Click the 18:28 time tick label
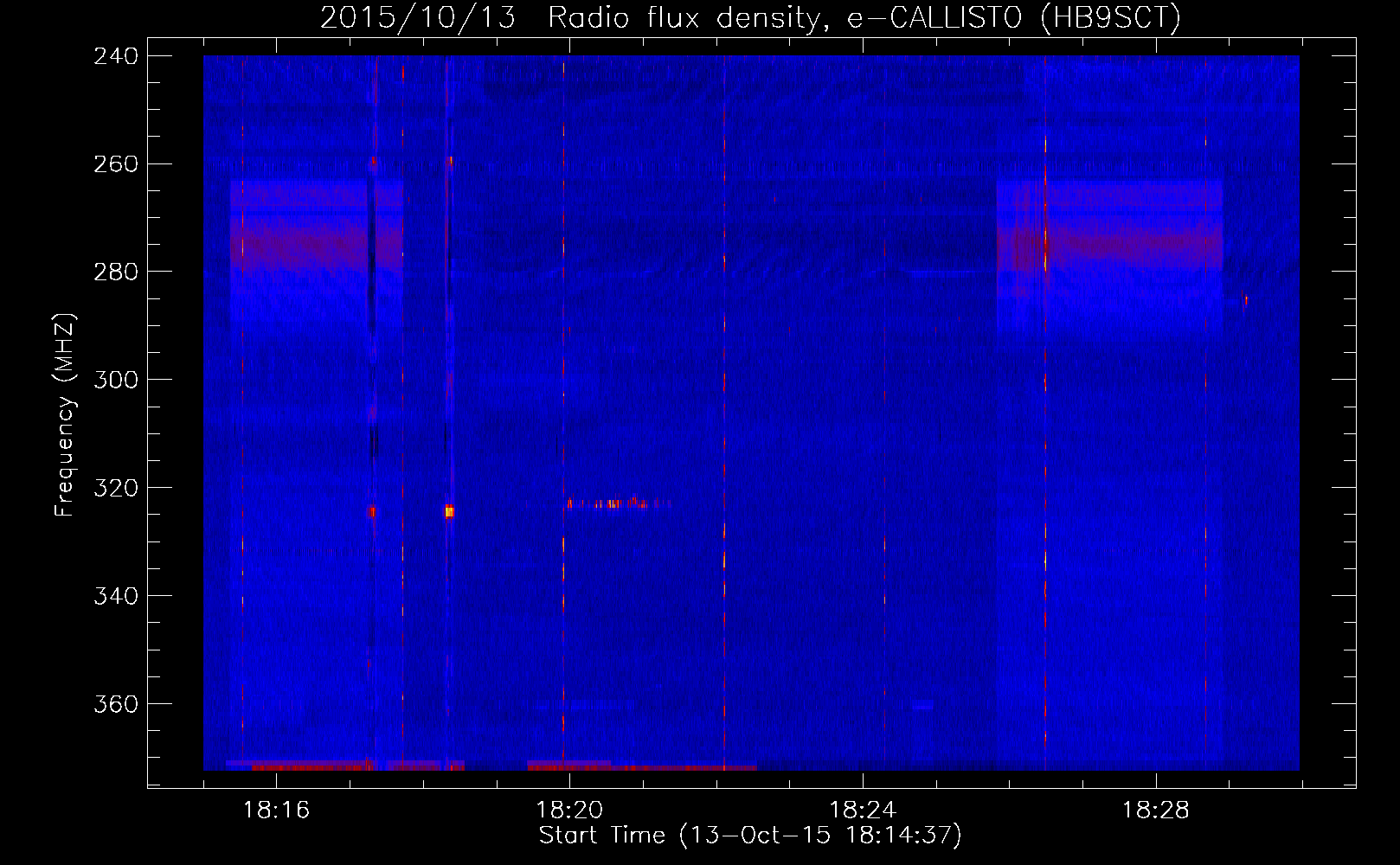Viewport: 1400px width, 865px height. 1156,810
